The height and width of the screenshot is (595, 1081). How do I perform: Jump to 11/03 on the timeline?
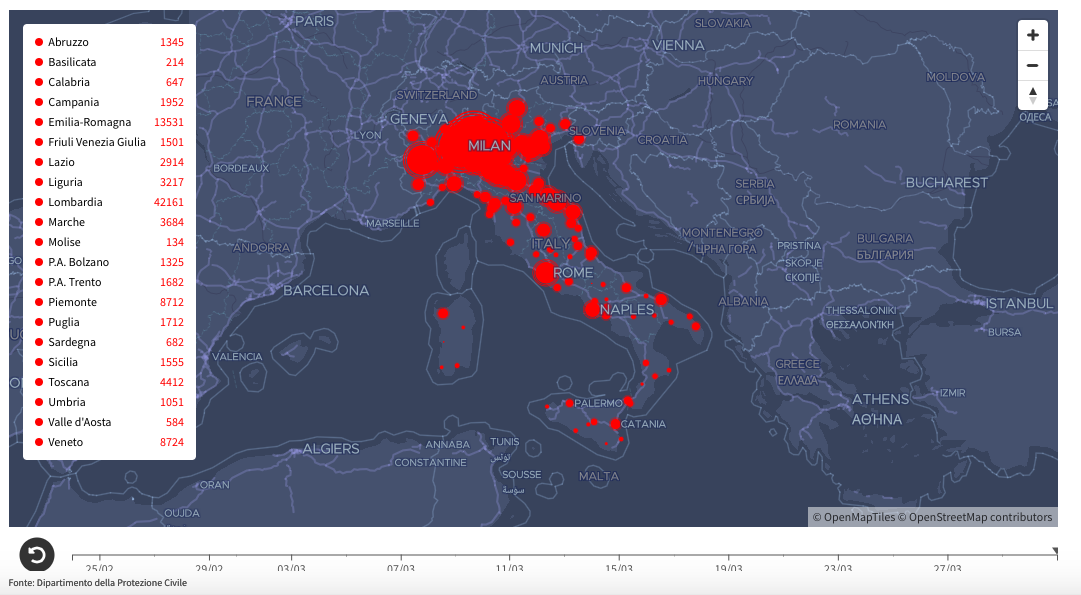(509, 568)
